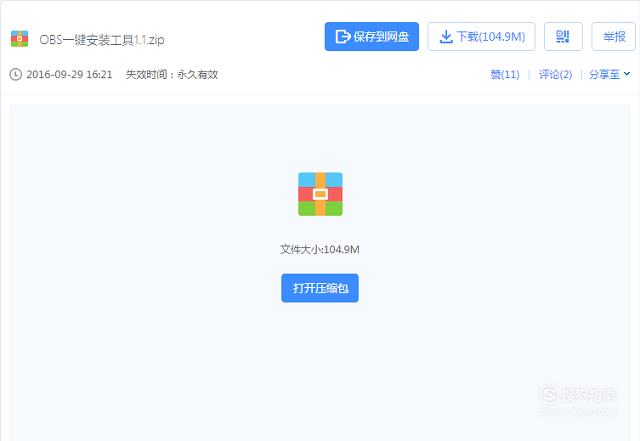This screenshot has height=441, width=640.
Task: Click the 失效时间：永久有效 text
Action: coord(172,74)
